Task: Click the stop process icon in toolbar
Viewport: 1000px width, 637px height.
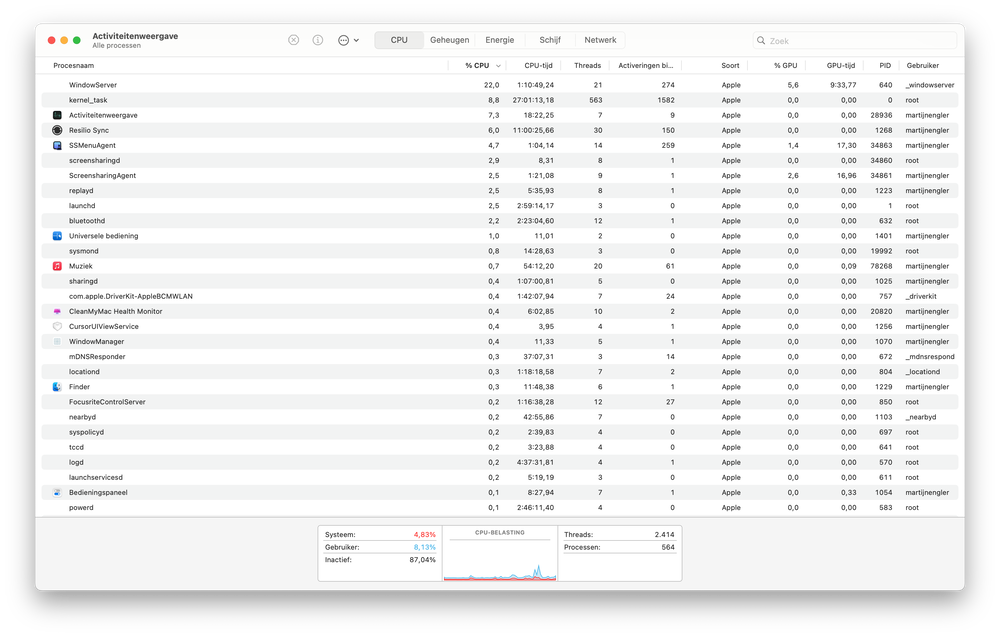Action: [293, 40]
